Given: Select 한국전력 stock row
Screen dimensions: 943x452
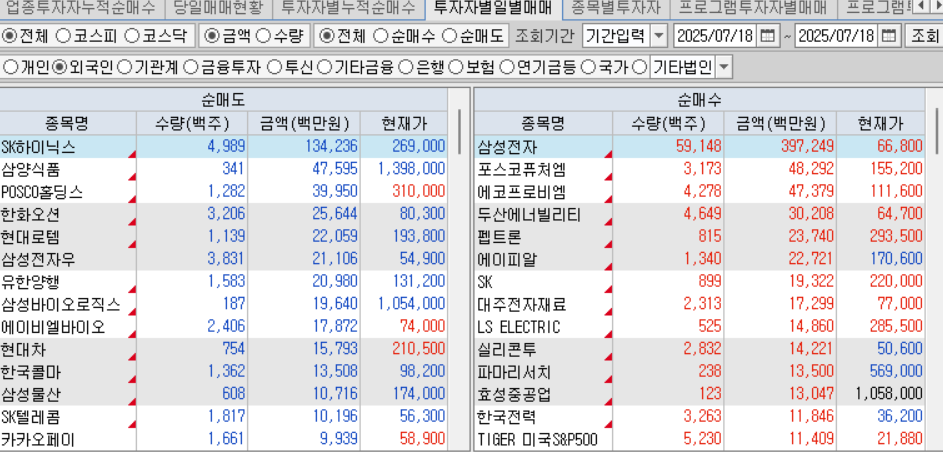Looking at the screenshot, I should click(699, 417).
